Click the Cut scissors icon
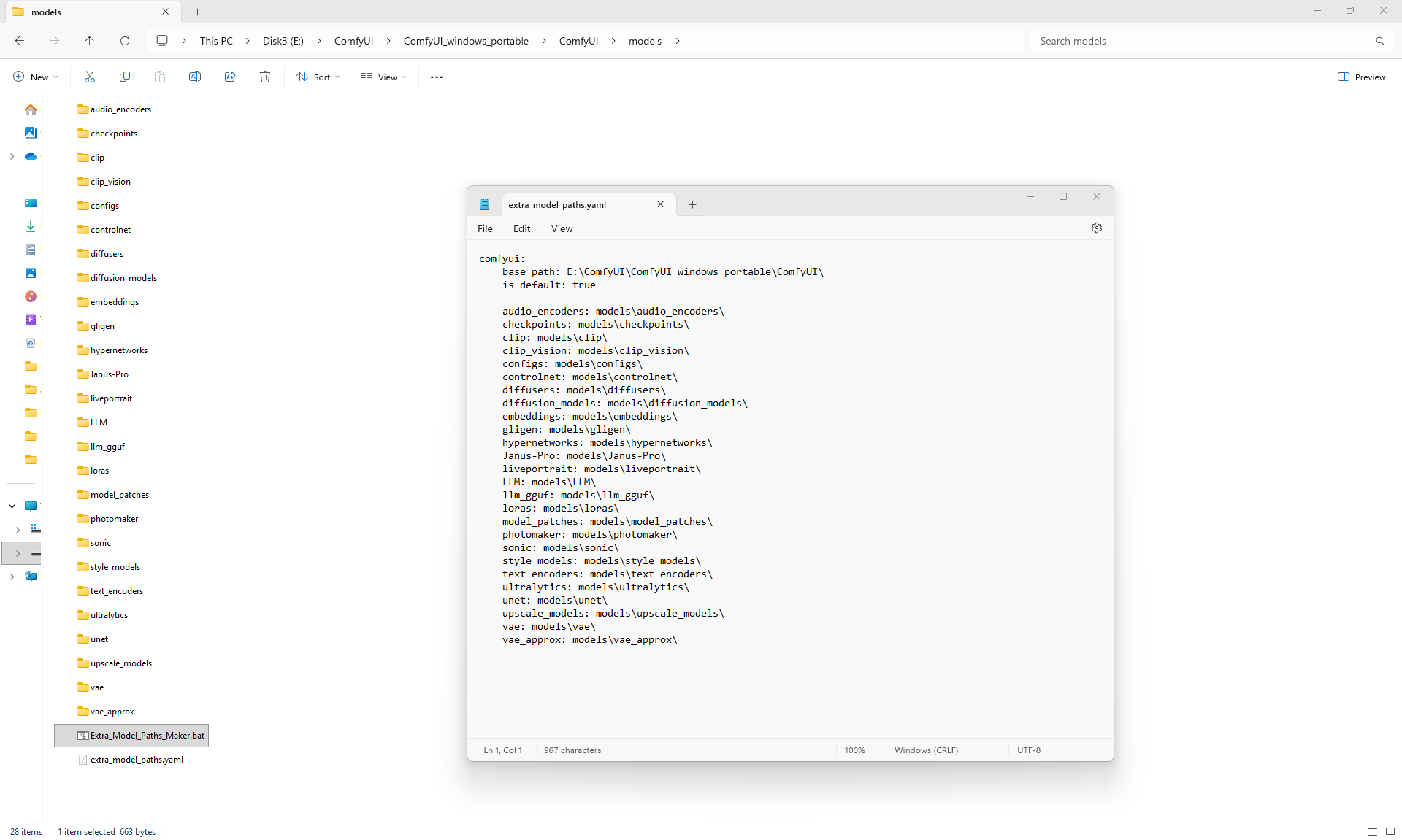 pos(90,77)
